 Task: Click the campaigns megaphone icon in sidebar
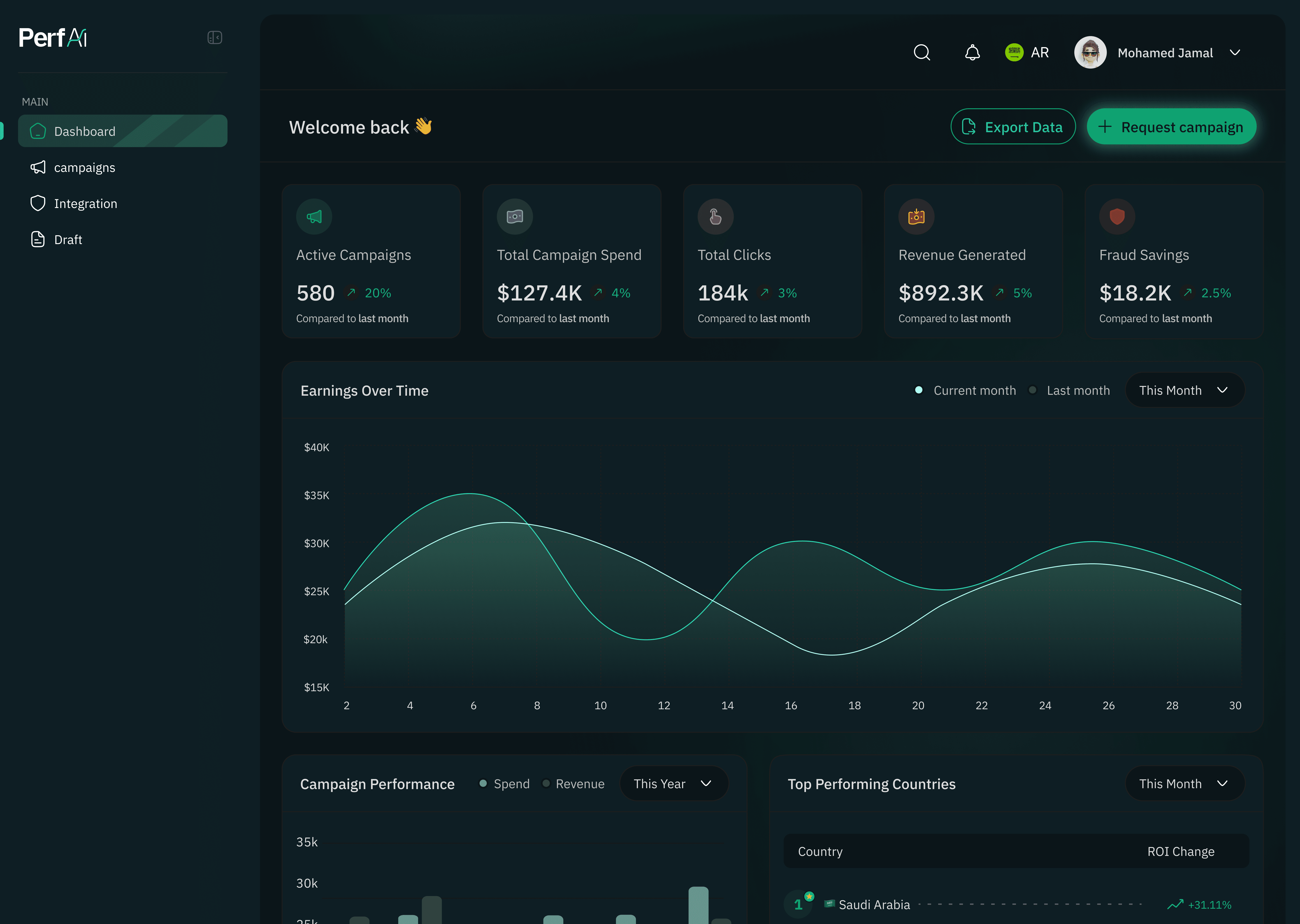pyautogui.click(x=37, y=167)
